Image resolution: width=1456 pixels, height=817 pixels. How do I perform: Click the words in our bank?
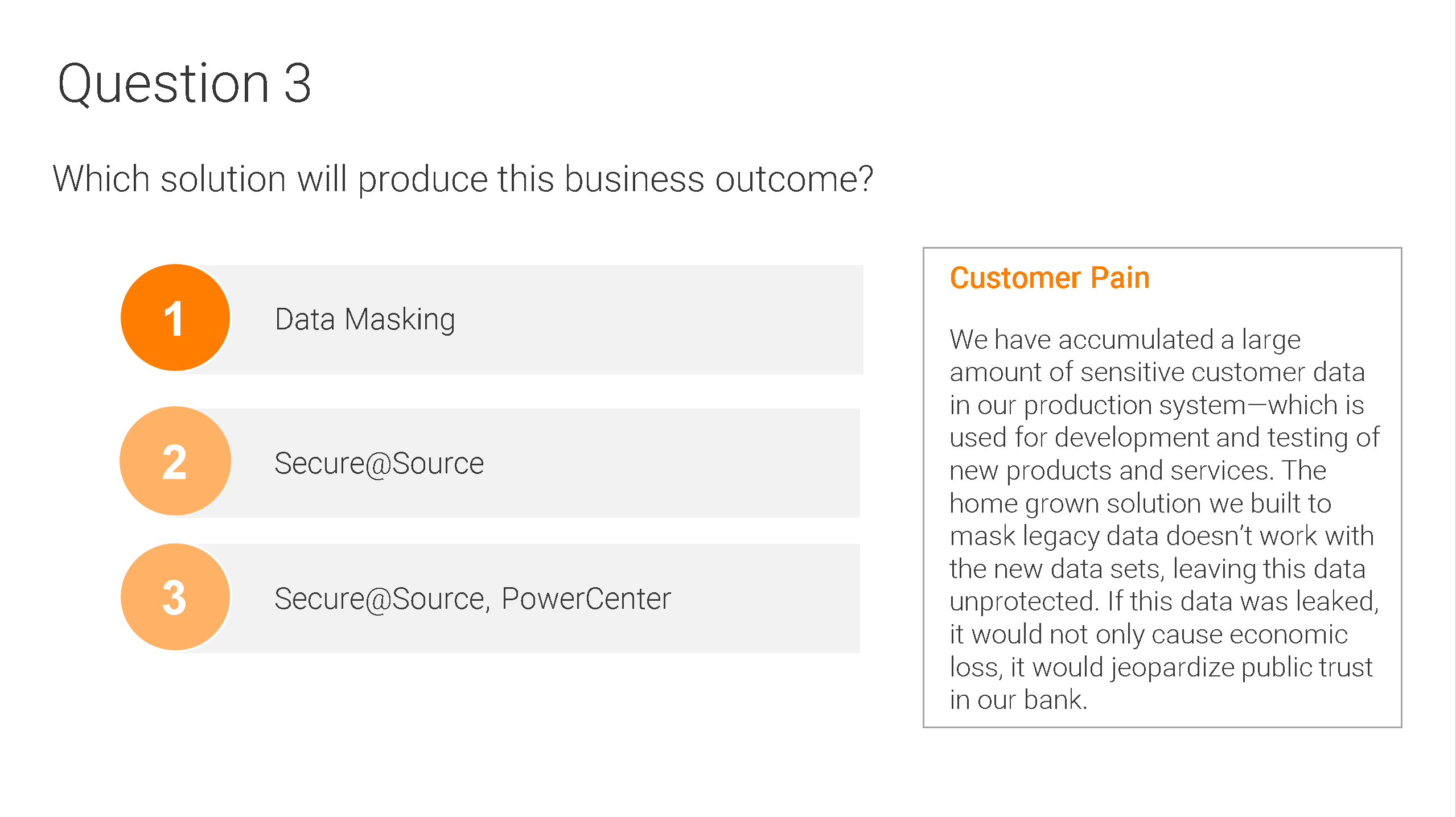1019,700
